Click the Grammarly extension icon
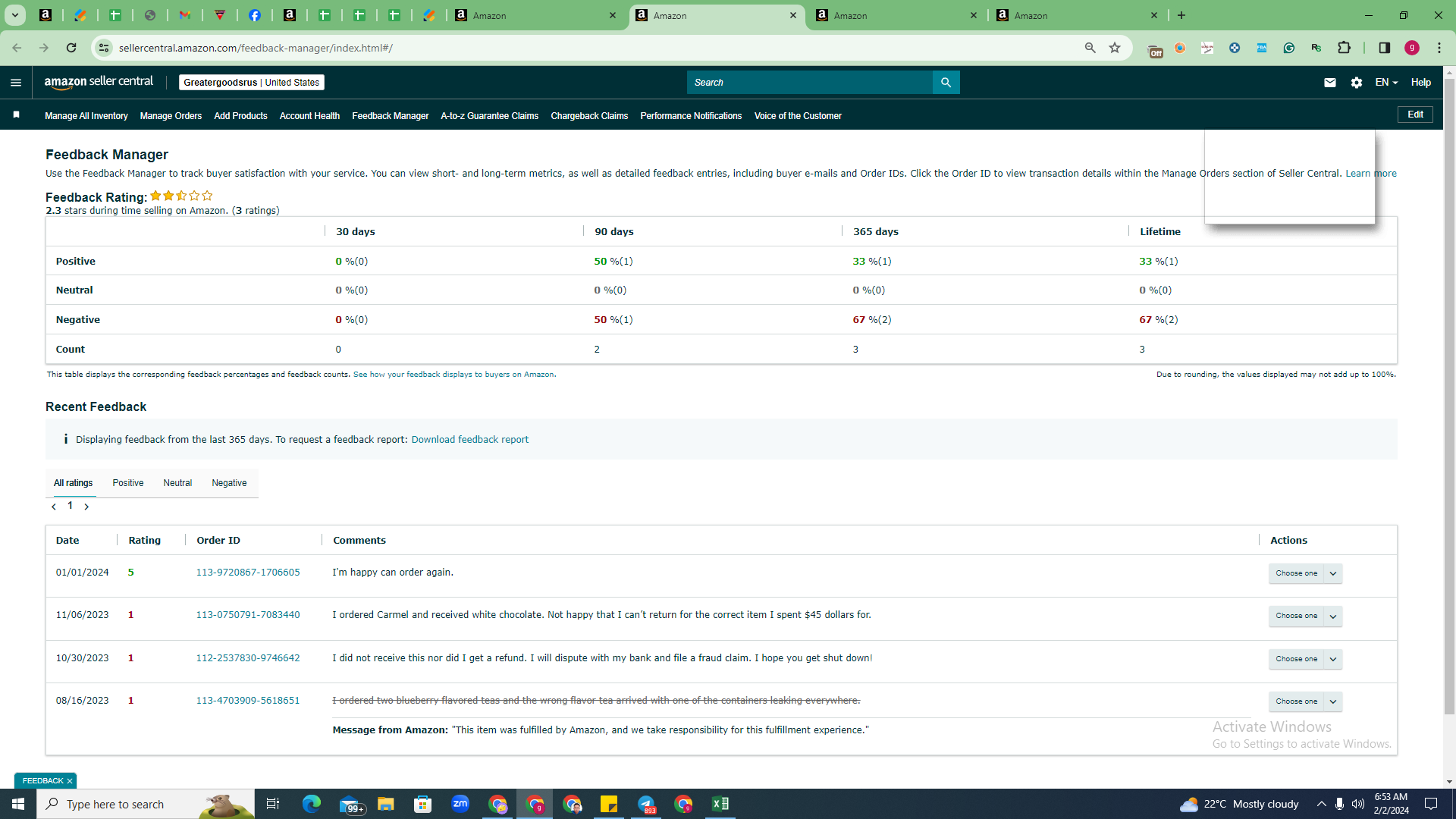This screenshot has height=819, width=1456. (1289, 48)
